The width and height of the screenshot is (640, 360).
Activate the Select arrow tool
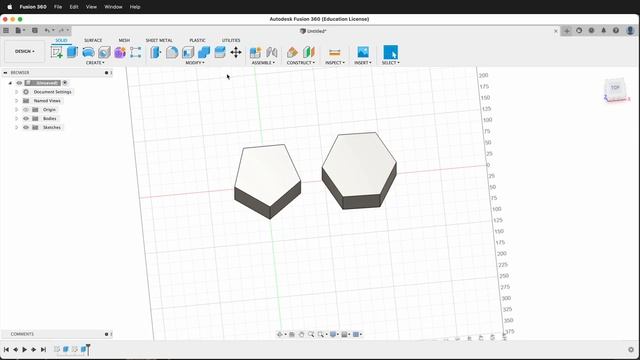point(391,52)
